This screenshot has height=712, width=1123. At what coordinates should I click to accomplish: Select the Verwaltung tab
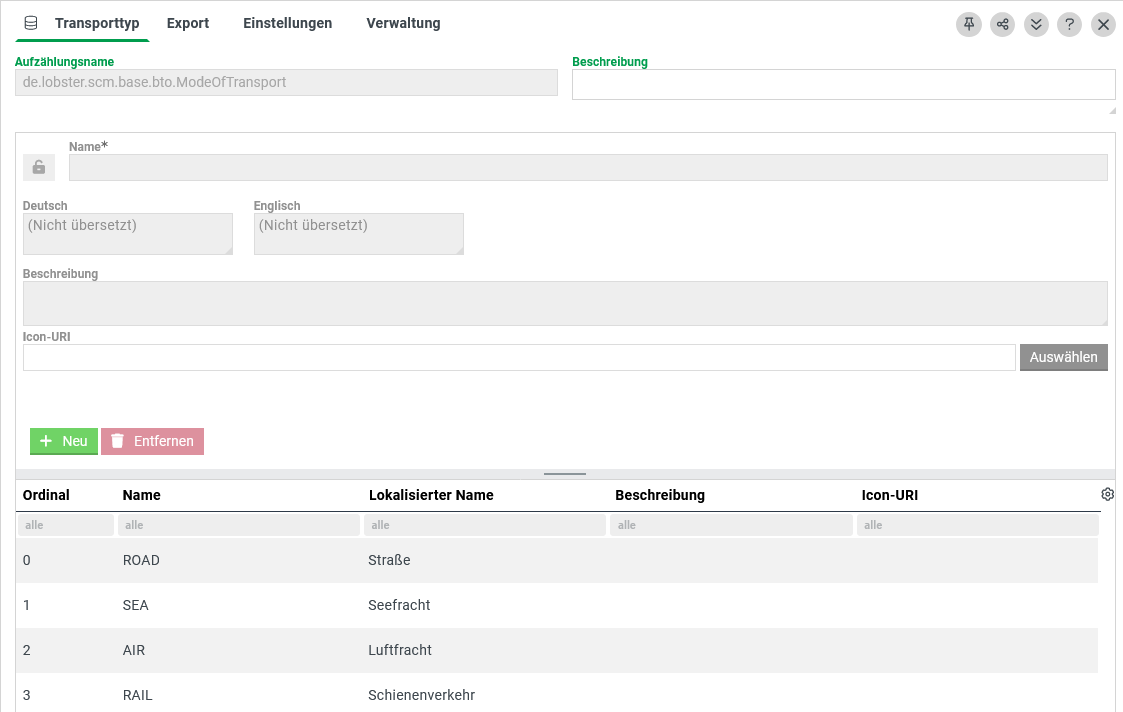coord(403,23)
